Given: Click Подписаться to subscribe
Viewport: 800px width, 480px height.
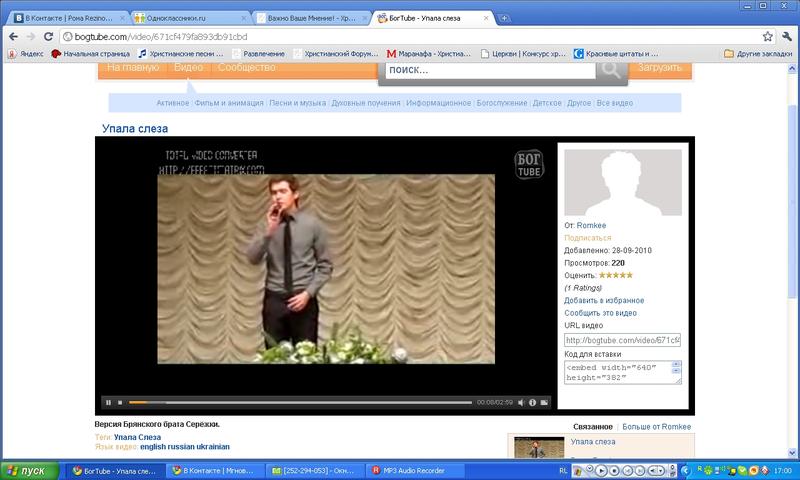Looking at the screenshot, I should coord(588,238).
